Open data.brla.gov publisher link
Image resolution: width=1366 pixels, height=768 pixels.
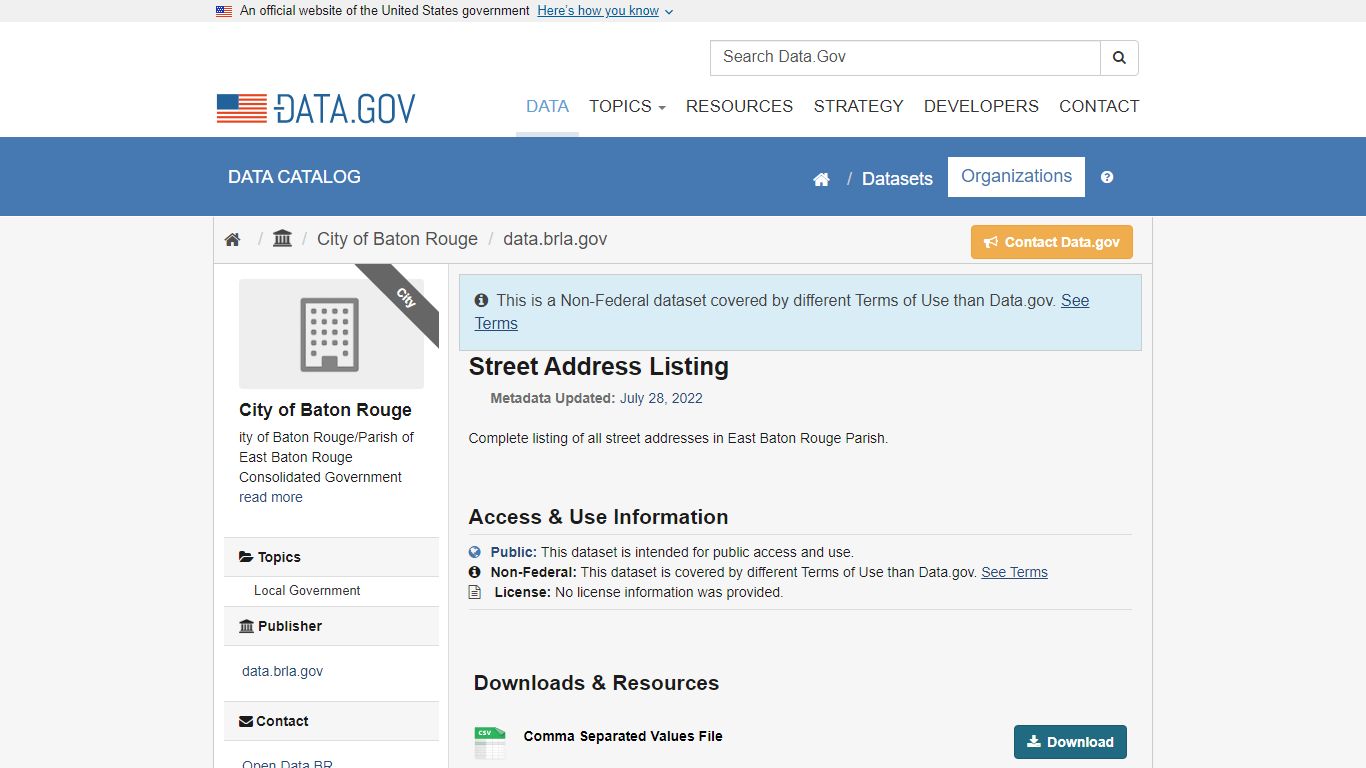coord(282,671)
